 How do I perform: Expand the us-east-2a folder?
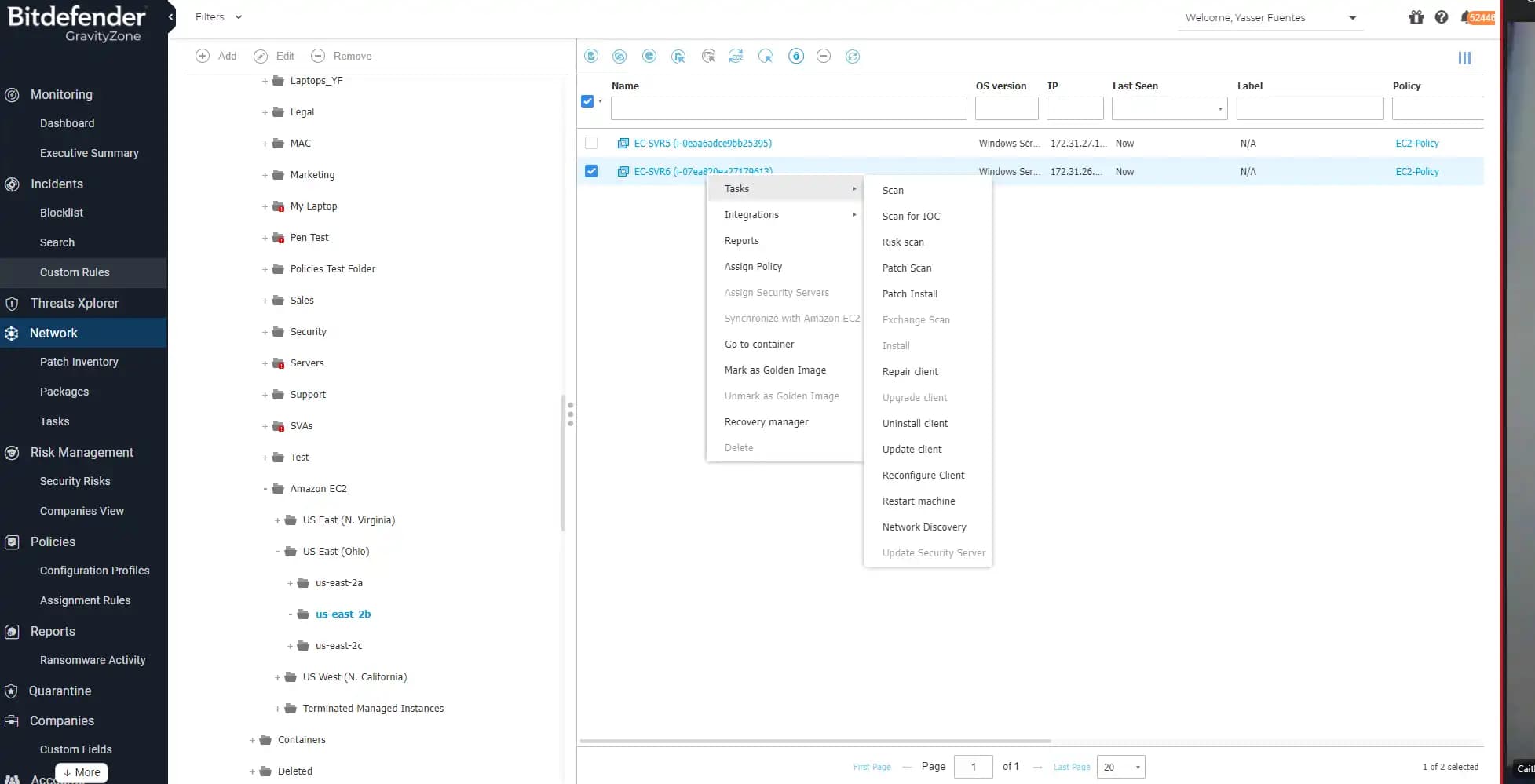tap(290, 583)
